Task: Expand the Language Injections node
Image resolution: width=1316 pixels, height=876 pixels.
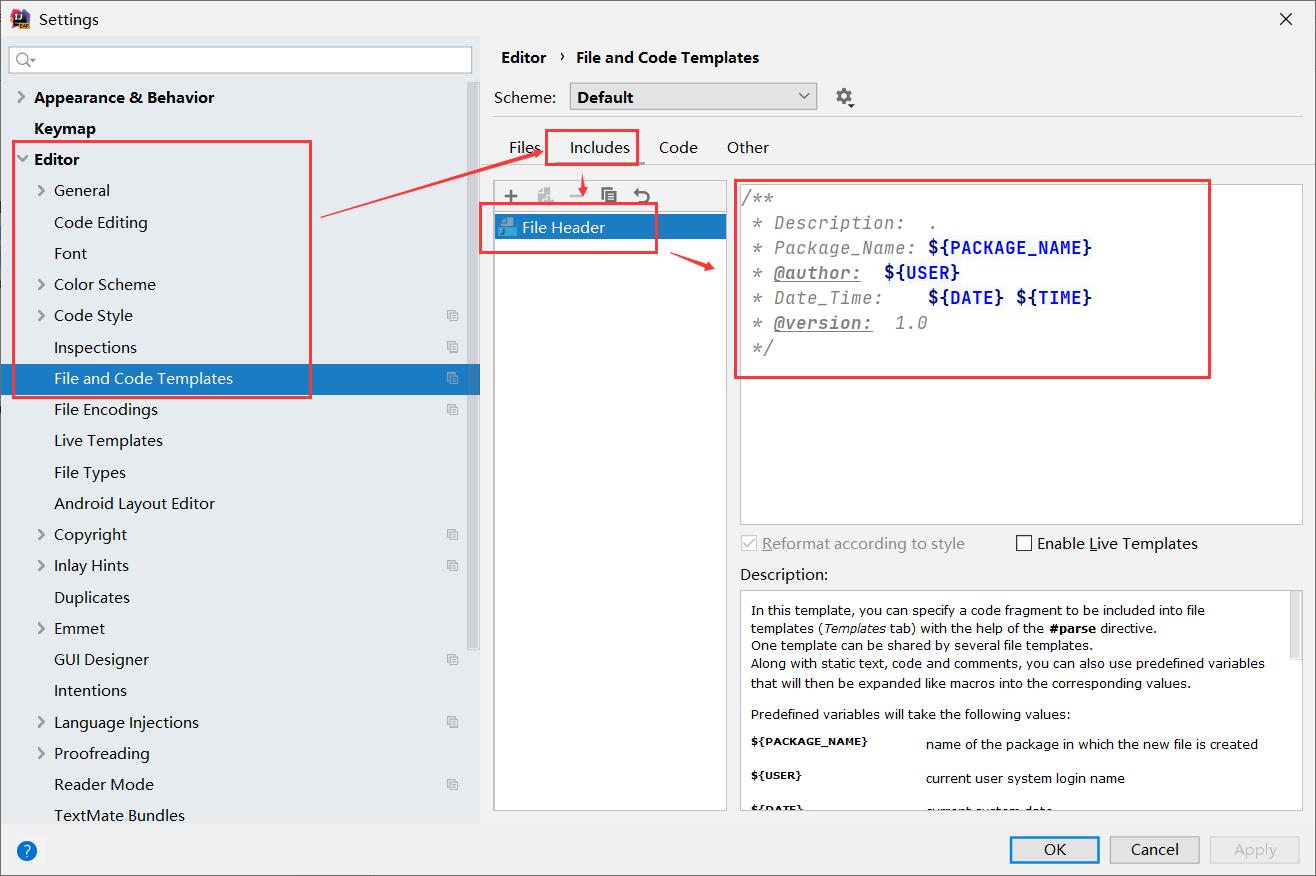Action: (41, 722)
